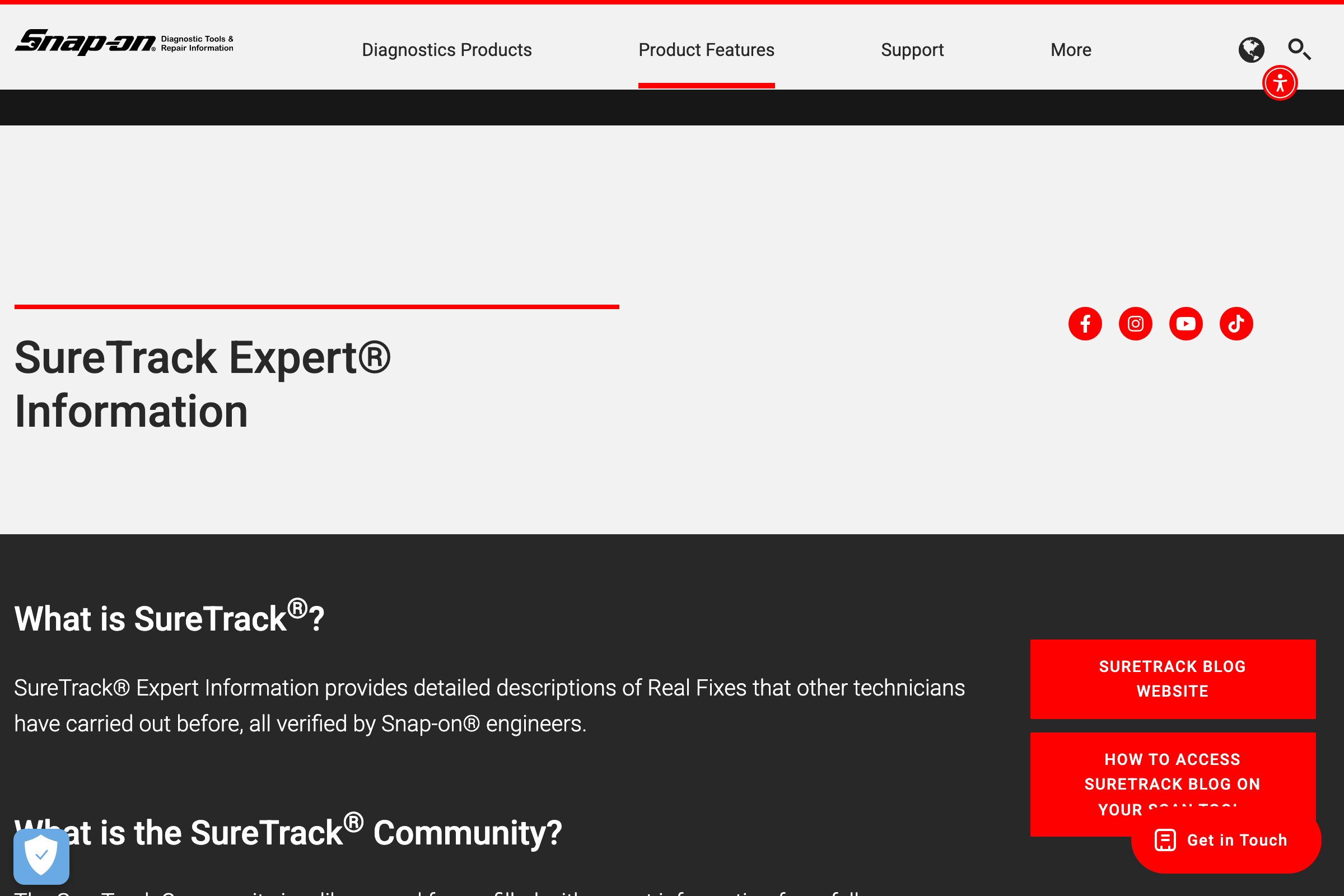Visit the TikTok page icon

coord(1236,324)
